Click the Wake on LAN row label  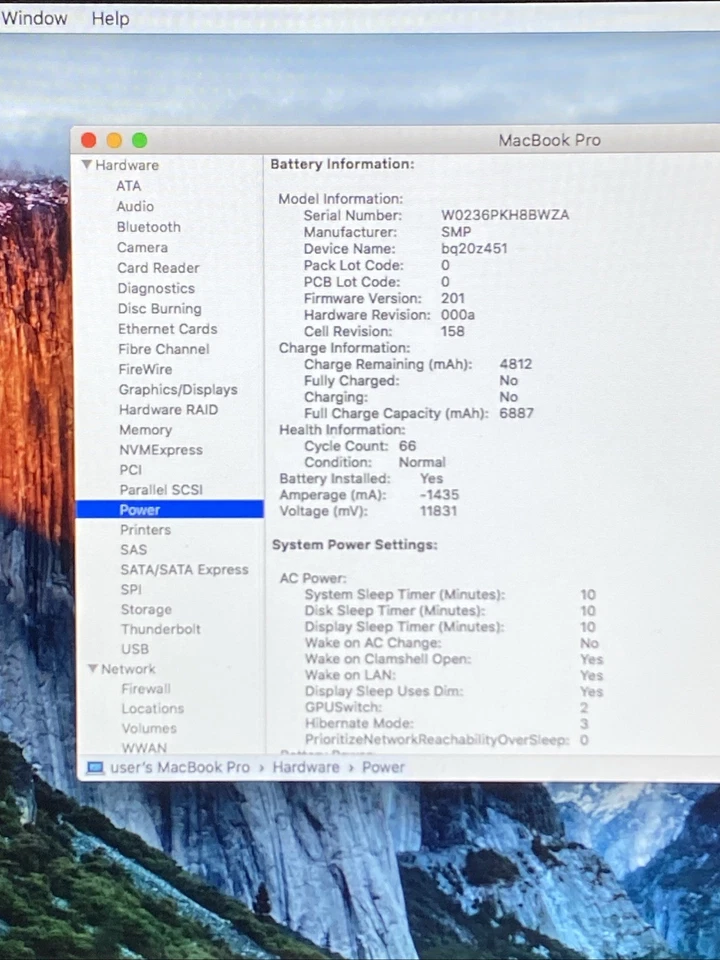[350, 675]
